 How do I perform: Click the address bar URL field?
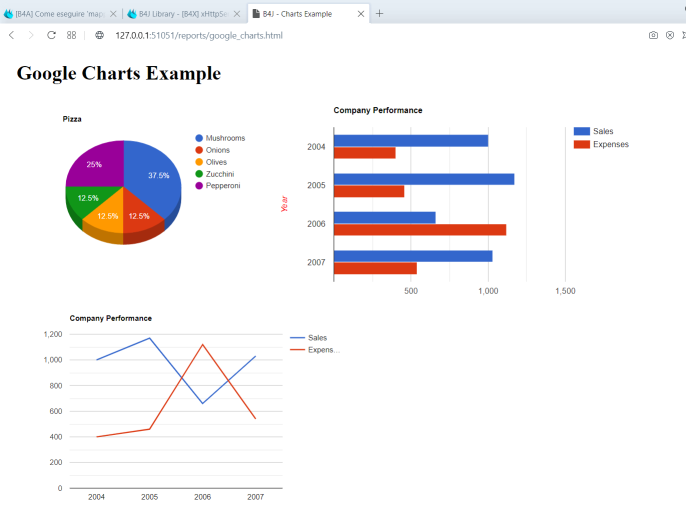tap(199, 35)
